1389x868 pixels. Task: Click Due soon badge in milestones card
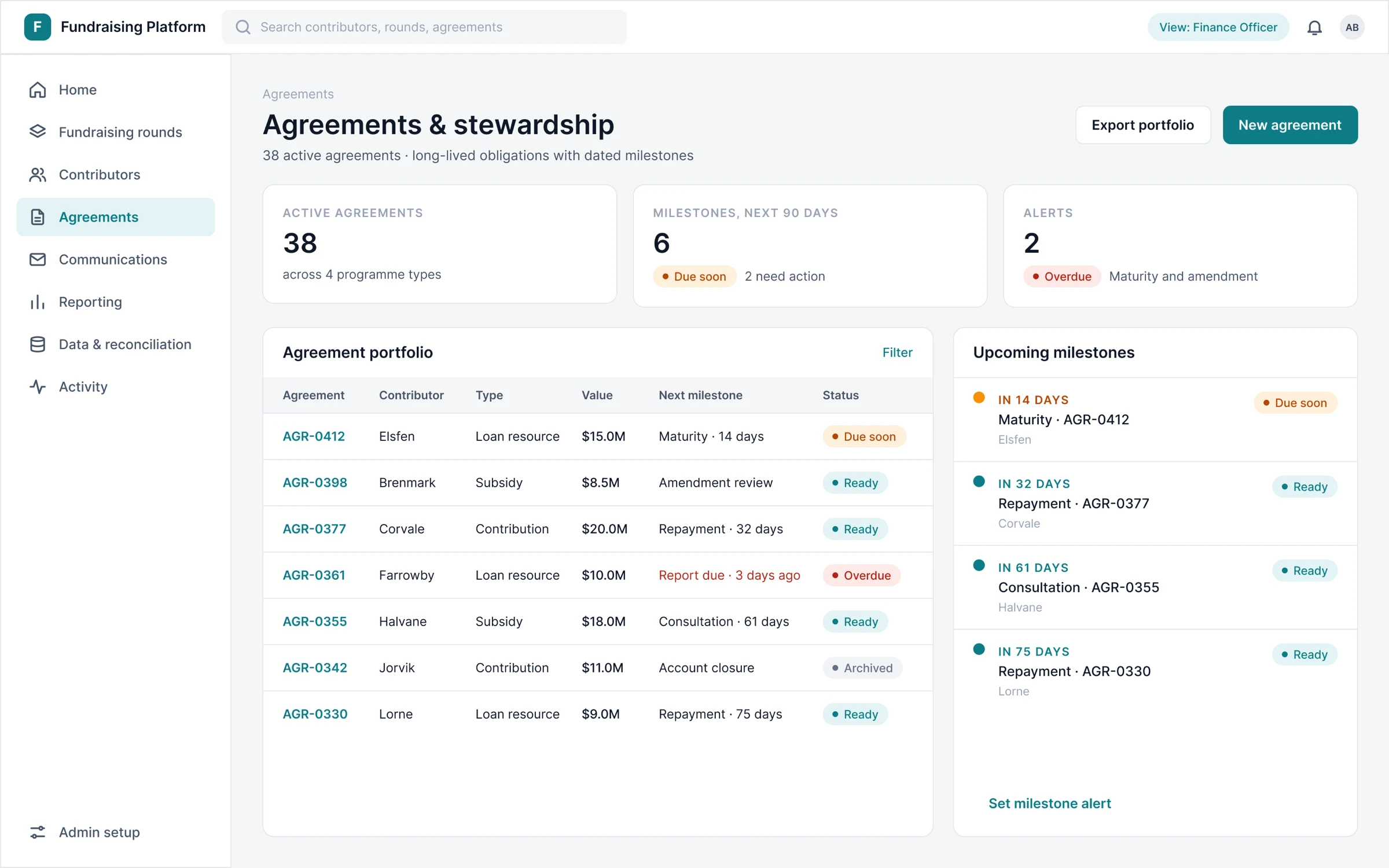(694, 277)
